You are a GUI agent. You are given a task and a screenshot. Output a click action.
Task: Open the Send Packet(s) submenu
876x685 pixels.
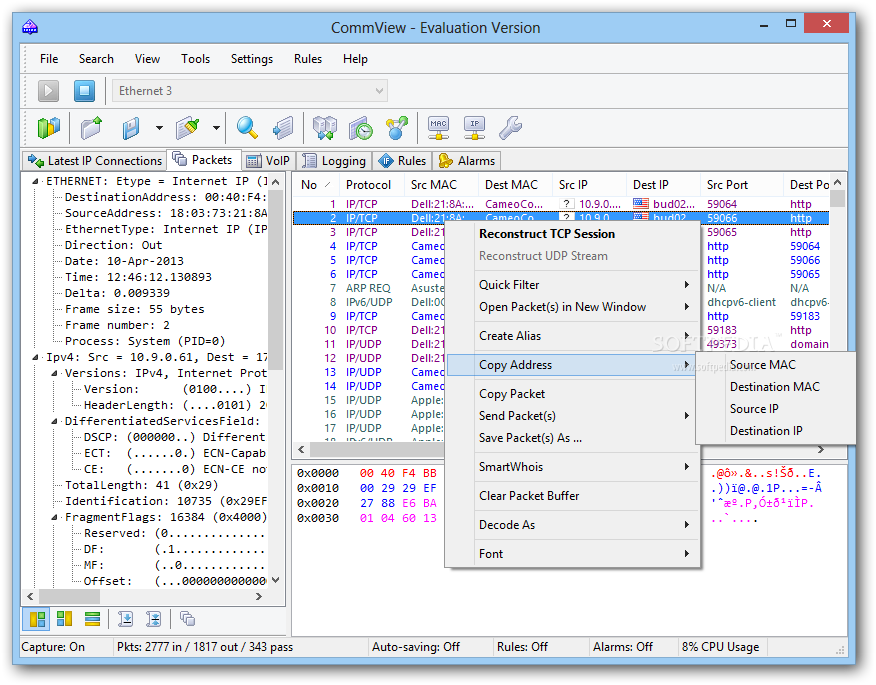(573, 416)
